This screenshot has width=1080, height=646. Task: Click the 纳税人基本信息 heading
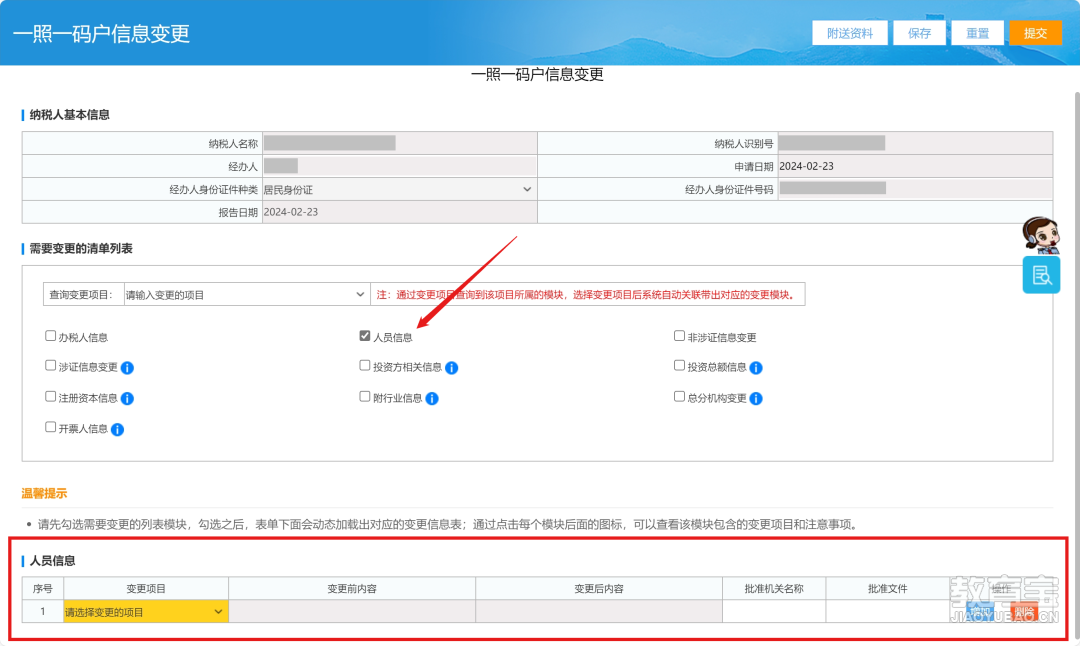pos(69,115)
